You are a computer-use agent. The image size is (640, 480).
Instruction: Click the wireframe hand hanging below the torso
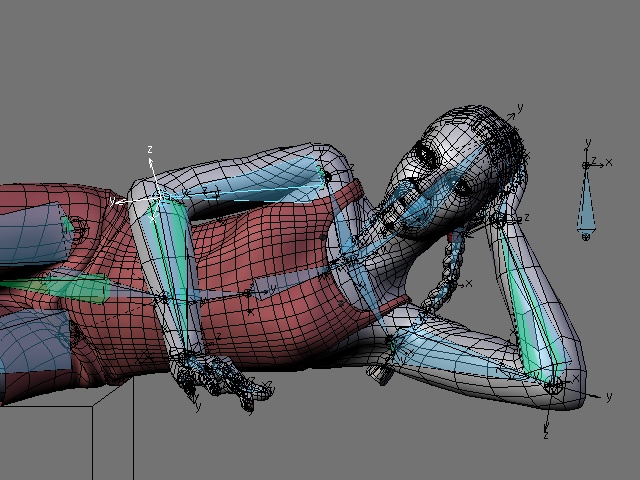(220, 378)
